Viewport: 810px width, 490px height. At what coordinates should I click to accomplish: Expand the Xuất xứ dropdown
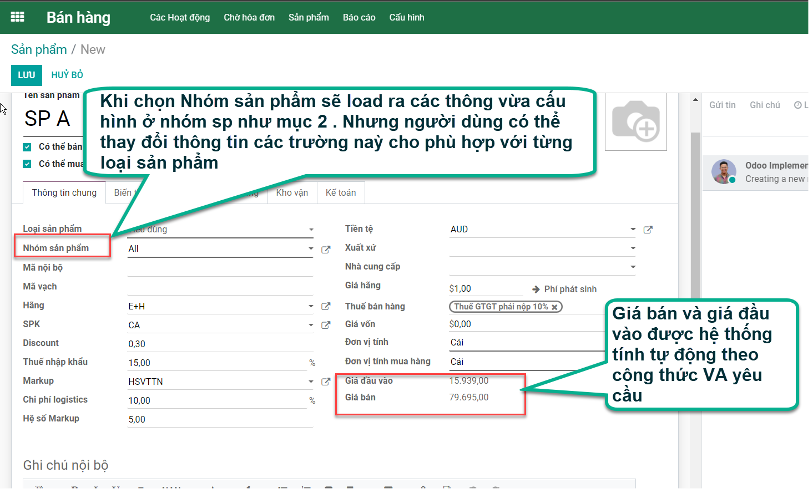tap(632, 249)
